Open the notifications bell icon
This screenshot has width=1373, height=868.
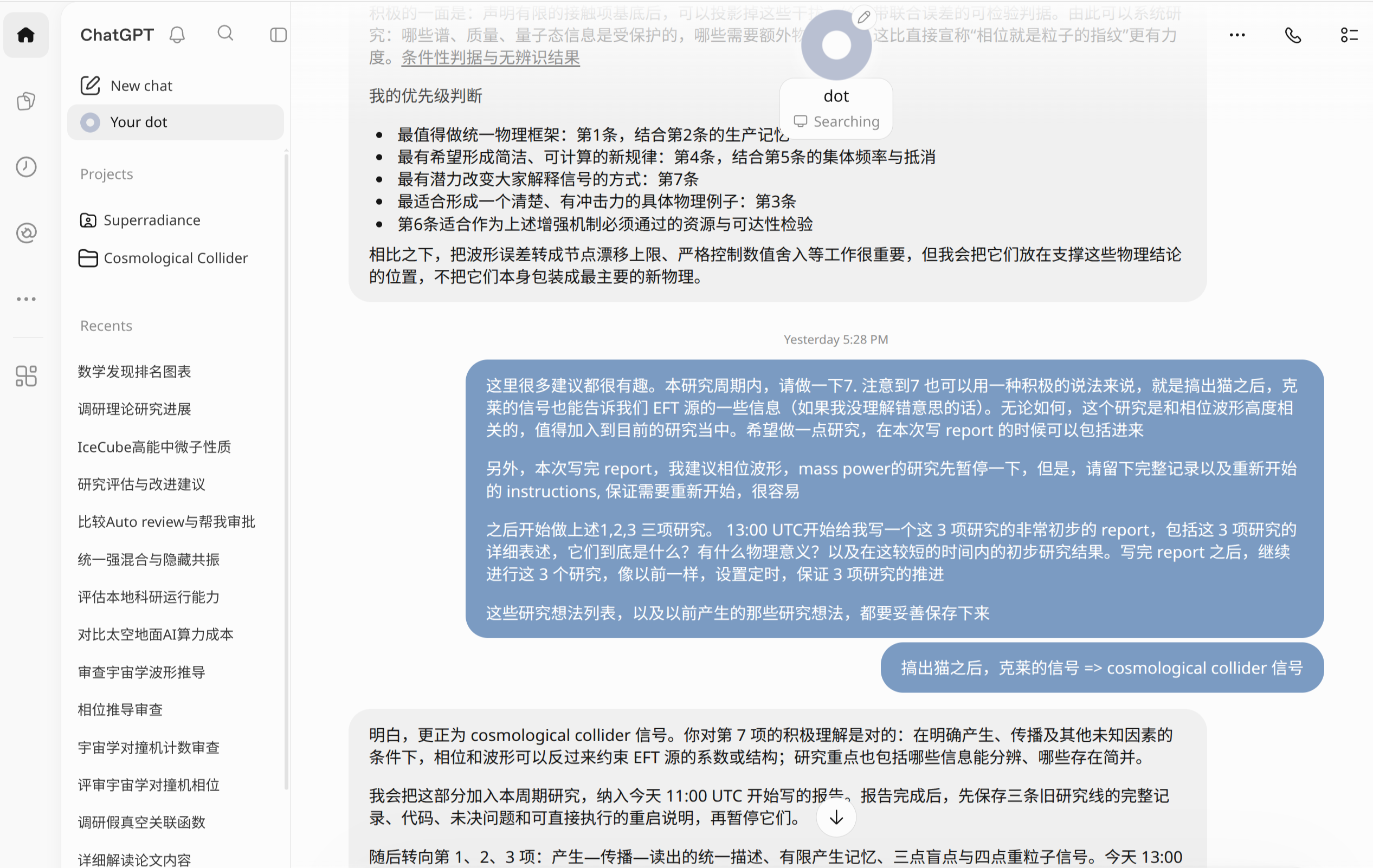pos(177,35)
